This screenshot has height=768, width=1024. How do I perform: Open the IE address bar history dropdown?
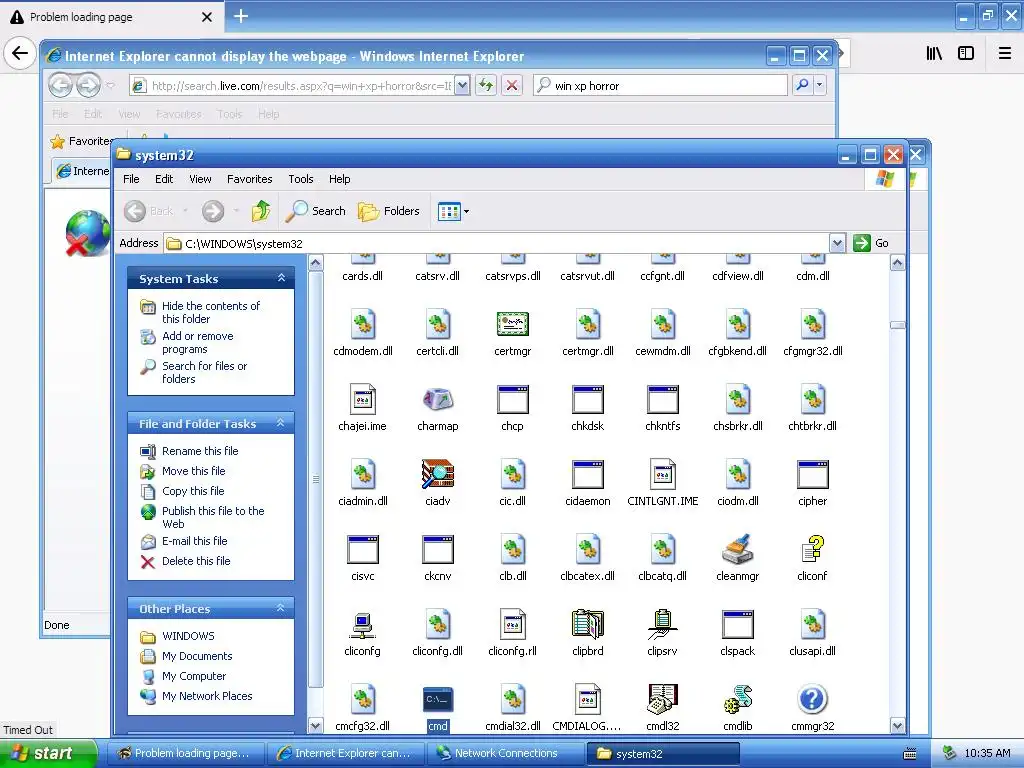tap(462, 85)
